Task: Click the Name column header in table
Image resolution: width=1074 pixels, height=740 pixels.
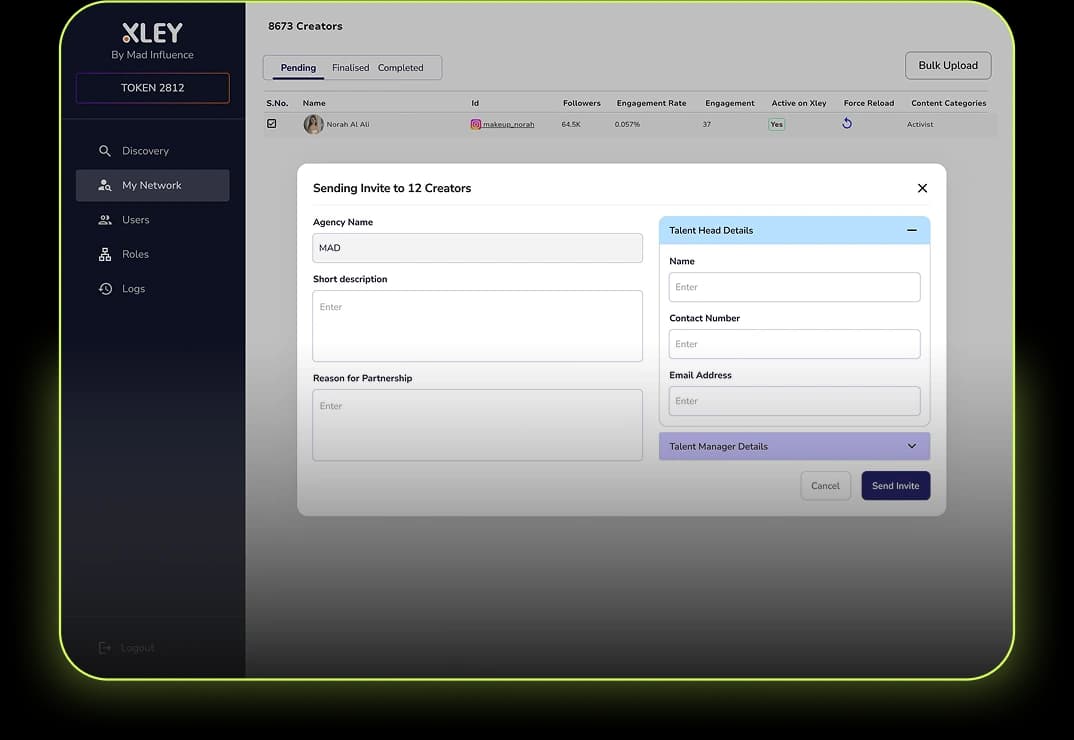Action: (314, 103)
